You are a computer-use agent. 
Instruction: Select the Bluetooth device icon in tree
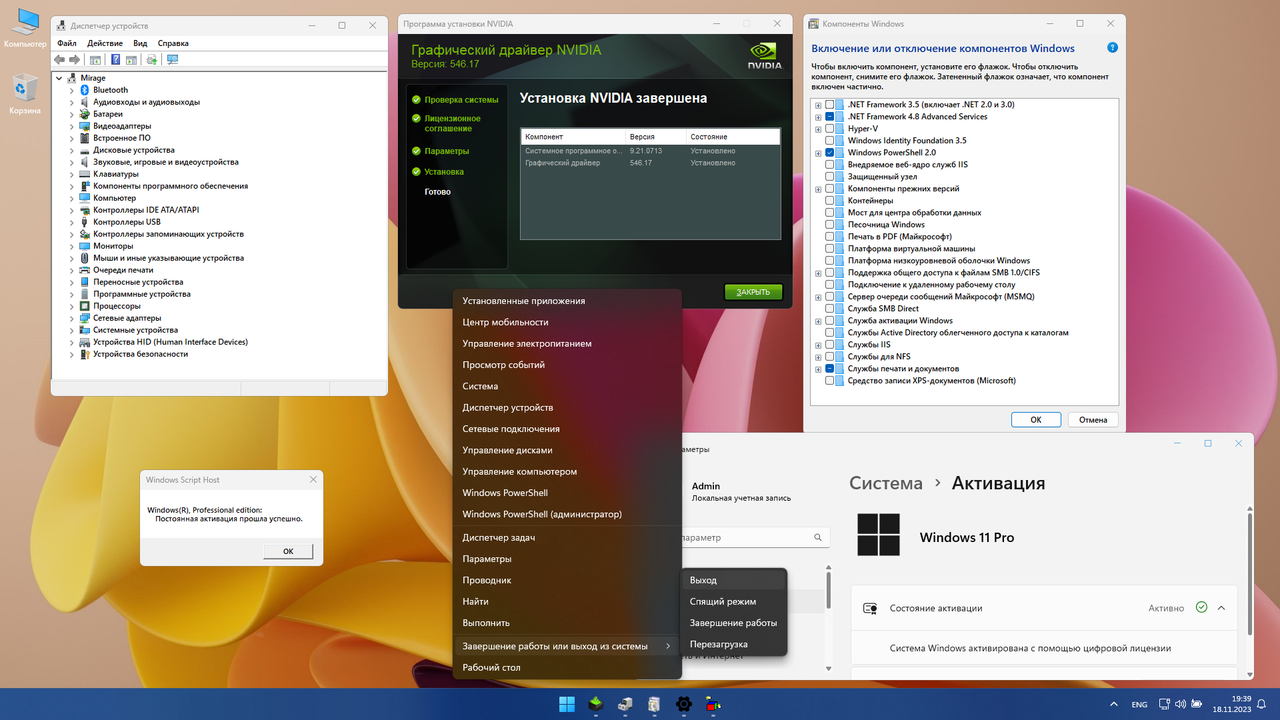tap(85, 90)
